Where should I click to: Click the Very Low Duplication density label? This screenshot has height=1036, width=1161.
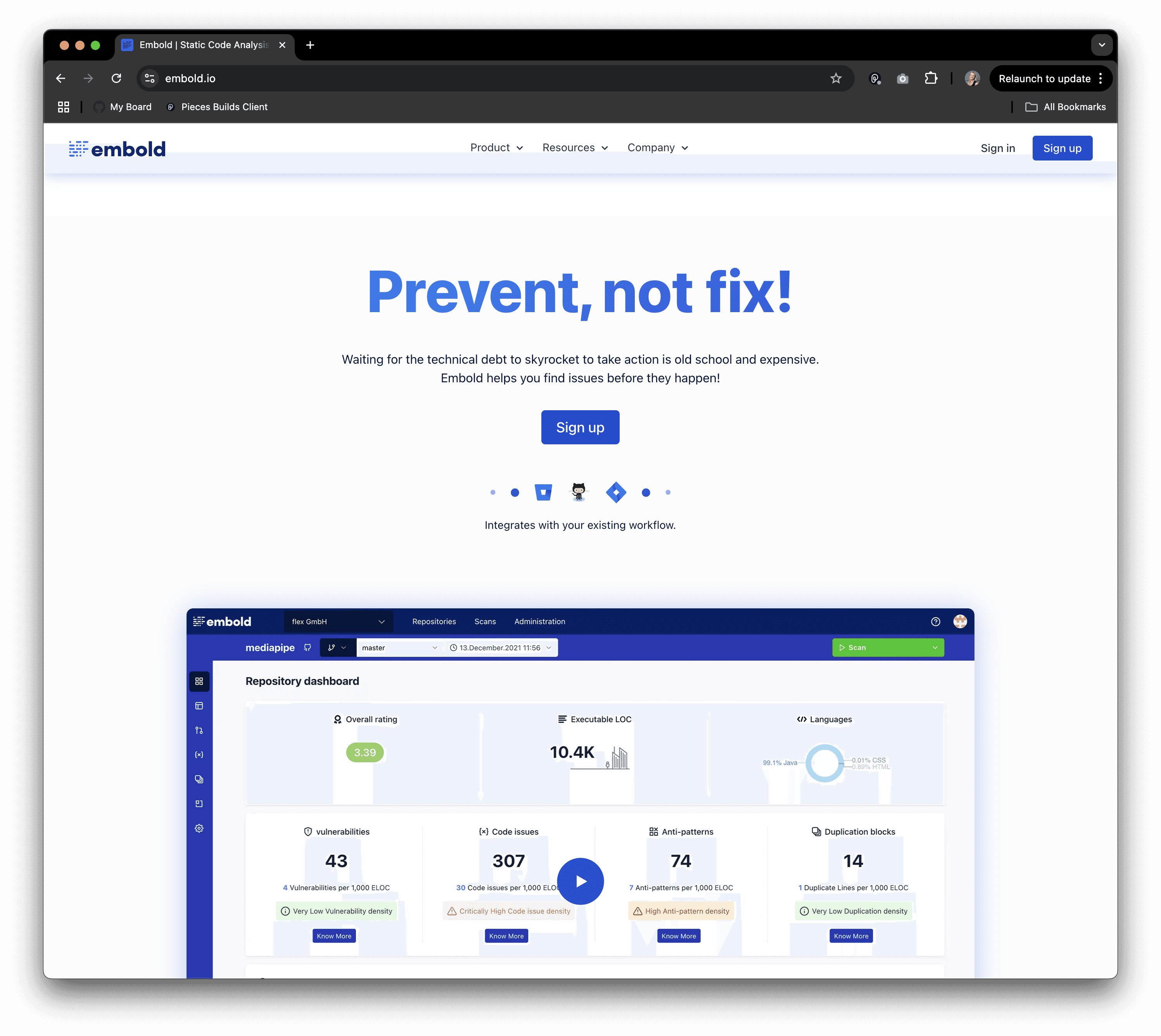(853, 911)
